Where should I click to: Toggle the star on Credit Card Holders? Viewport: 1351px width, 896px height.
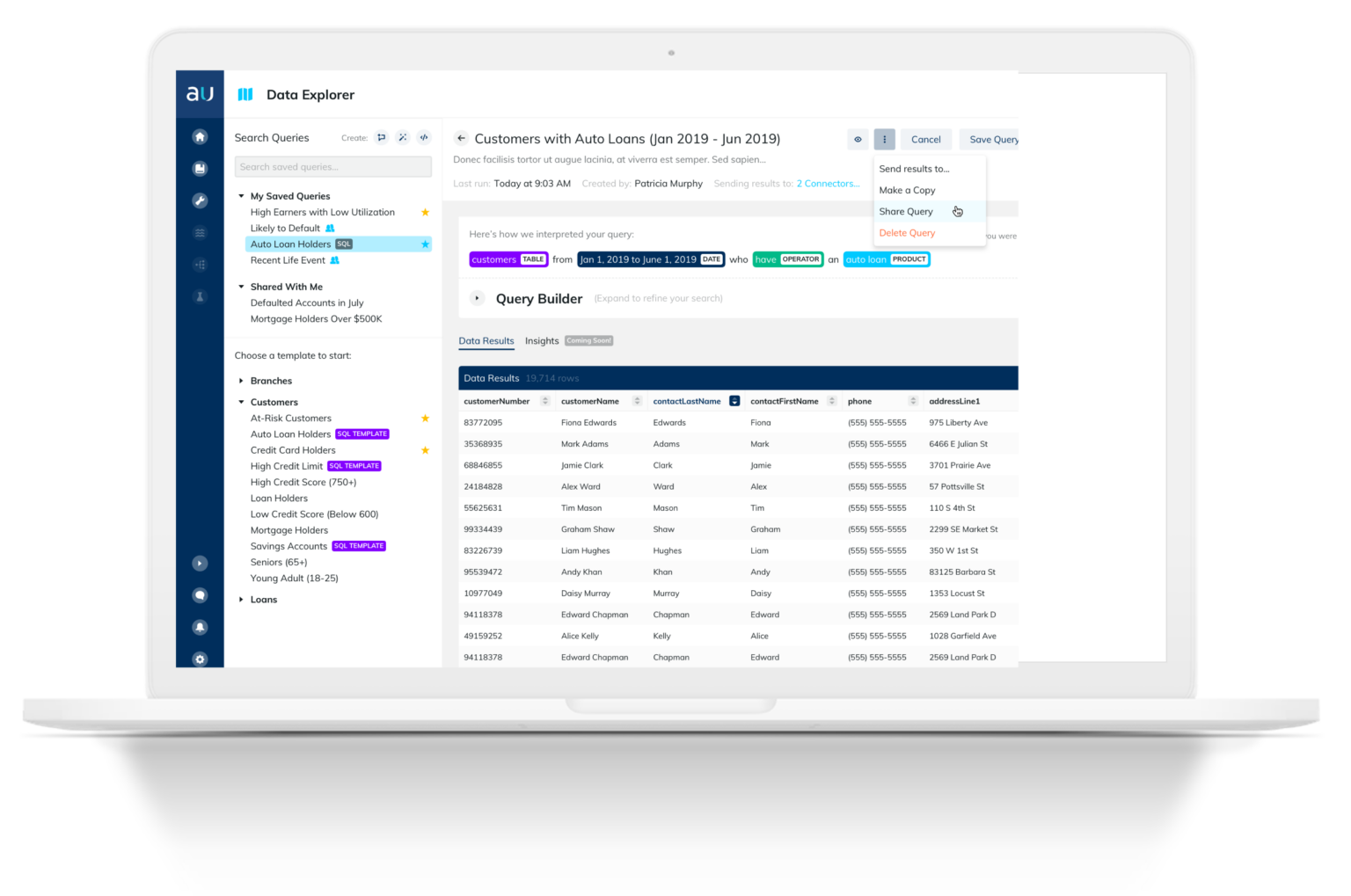426,449
